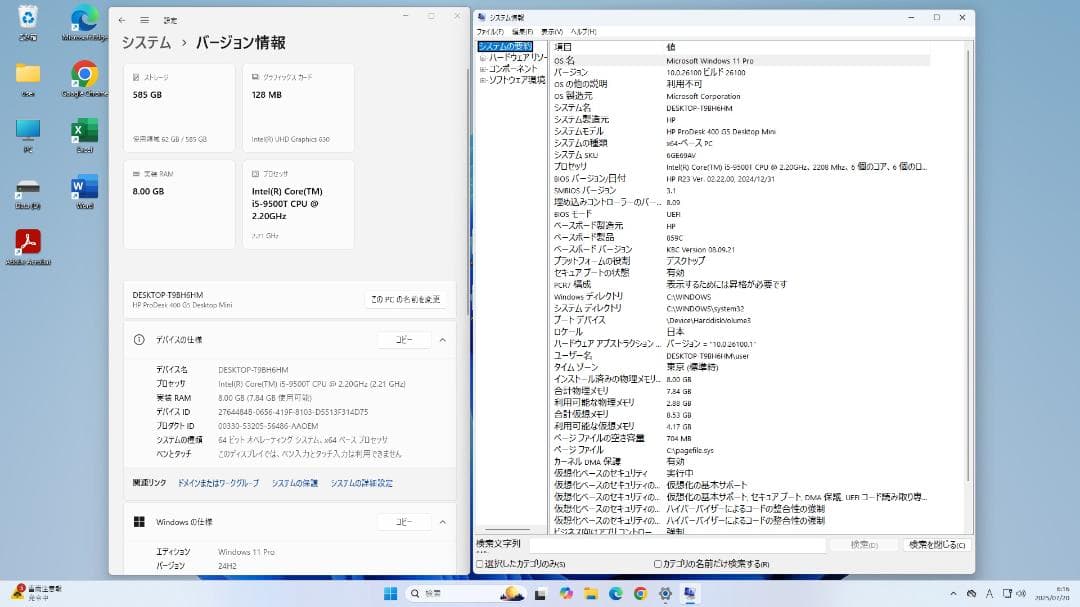This screenshot has height=607, width=1080.
Task: Open the Settings gear icon on the taskbar
Action: [x=663, y=592]
